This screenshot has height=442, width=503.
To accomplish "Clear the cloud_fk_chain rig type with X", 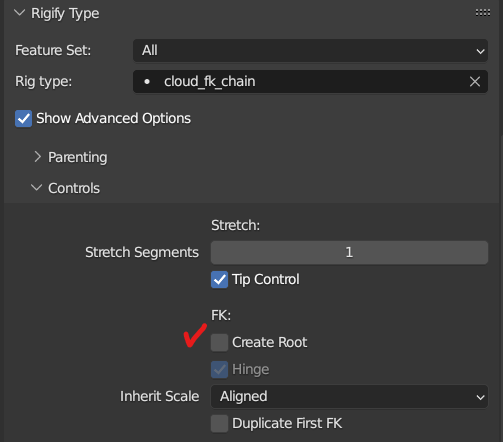I will (x=475, y=82).
